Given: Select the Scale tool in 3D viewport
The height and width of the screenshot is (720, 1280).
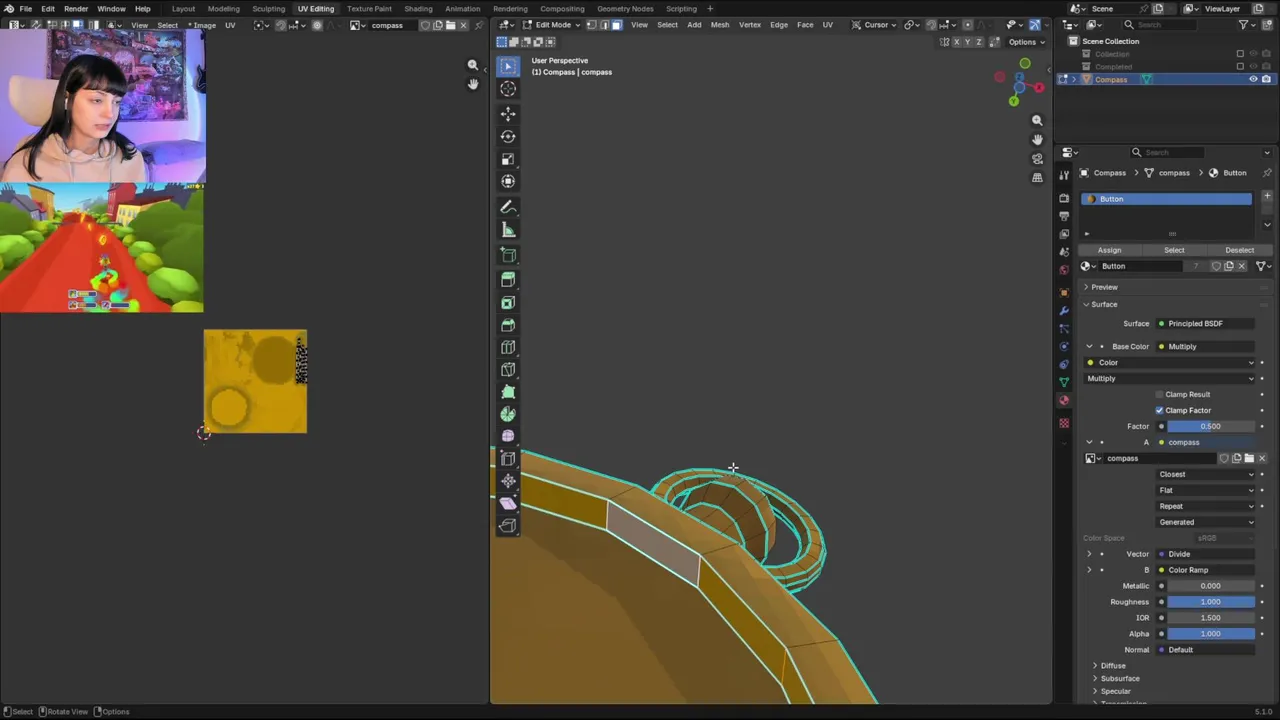Looking at the screenshot, I should coord(508,159).
